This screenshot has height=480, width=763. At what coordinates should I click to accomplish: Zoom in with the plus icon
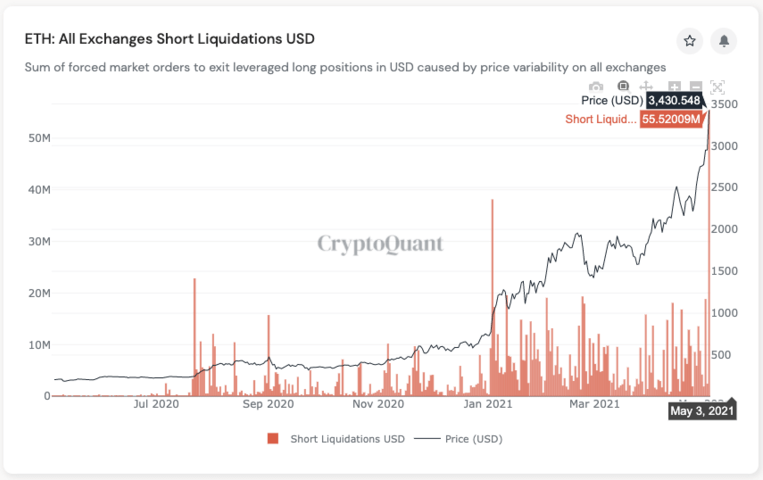[674, 87]
